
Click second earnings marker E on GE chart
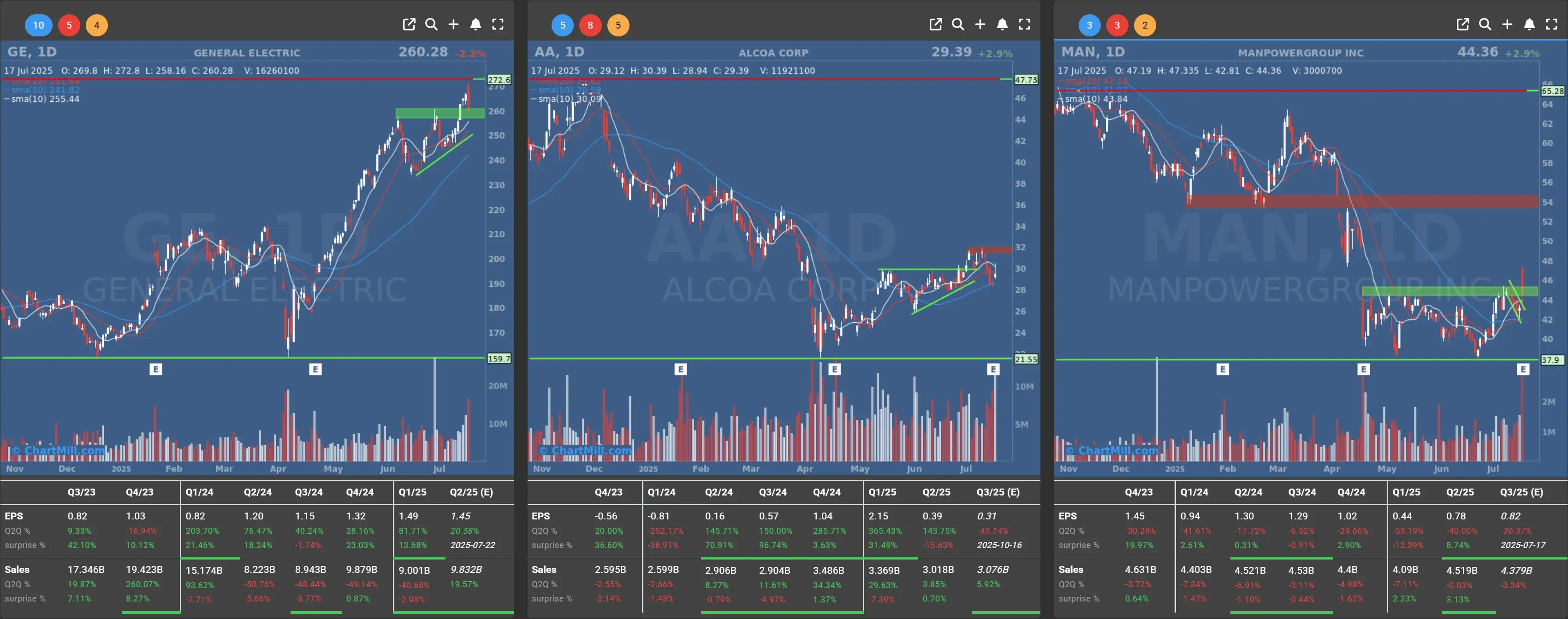tap(315, 369)
